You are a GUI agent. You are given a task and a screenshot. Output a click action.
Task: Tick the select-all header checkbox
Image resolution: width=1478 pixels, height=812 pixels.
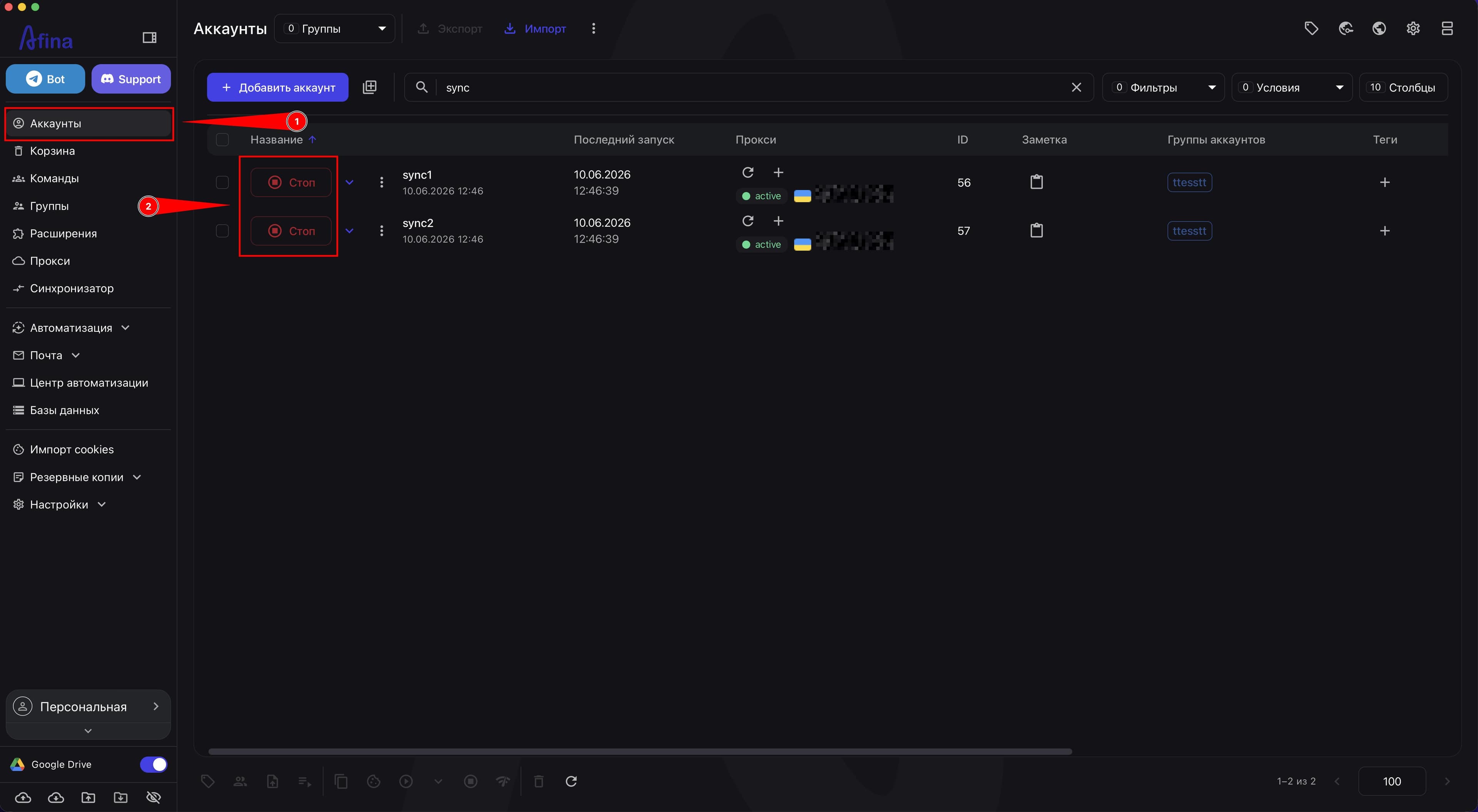click(x=222, y=139)
